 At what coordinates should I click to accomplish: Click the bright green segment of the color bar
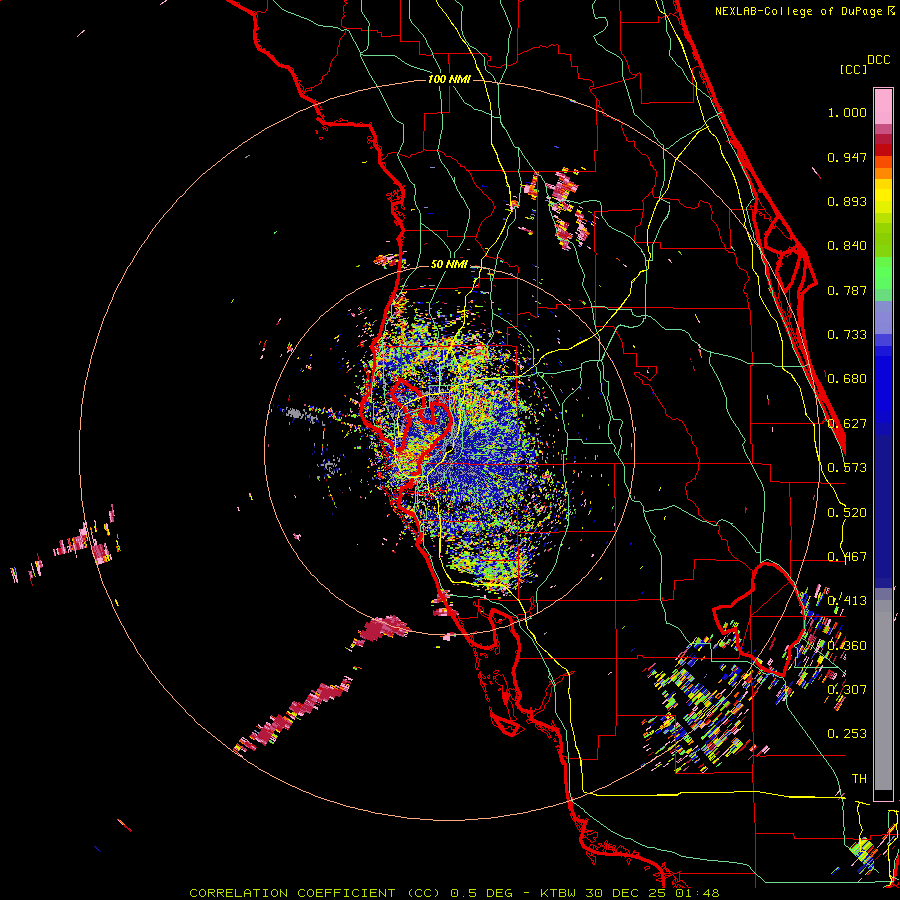coord(883,273)
